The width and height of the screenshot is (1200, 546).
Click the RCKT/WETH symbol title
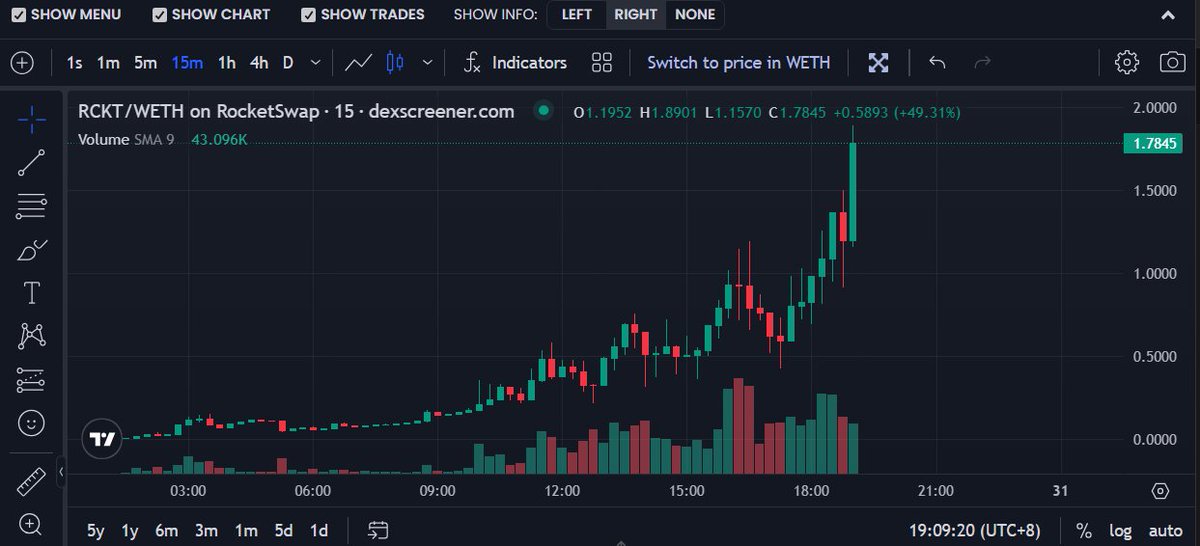click(x=296, y=111)
